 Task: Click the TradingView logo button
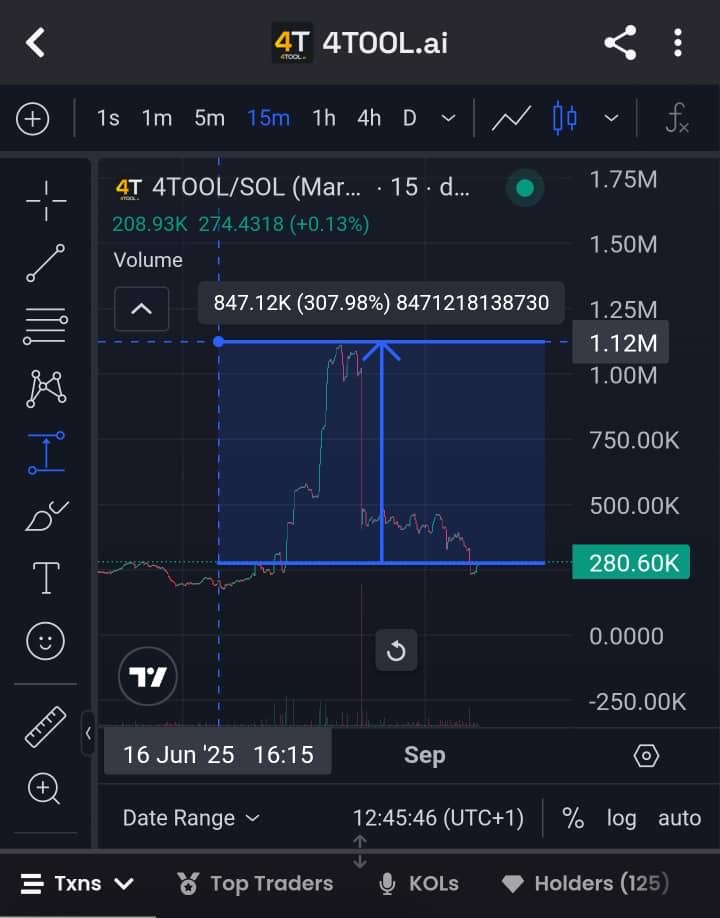(148, 676)
